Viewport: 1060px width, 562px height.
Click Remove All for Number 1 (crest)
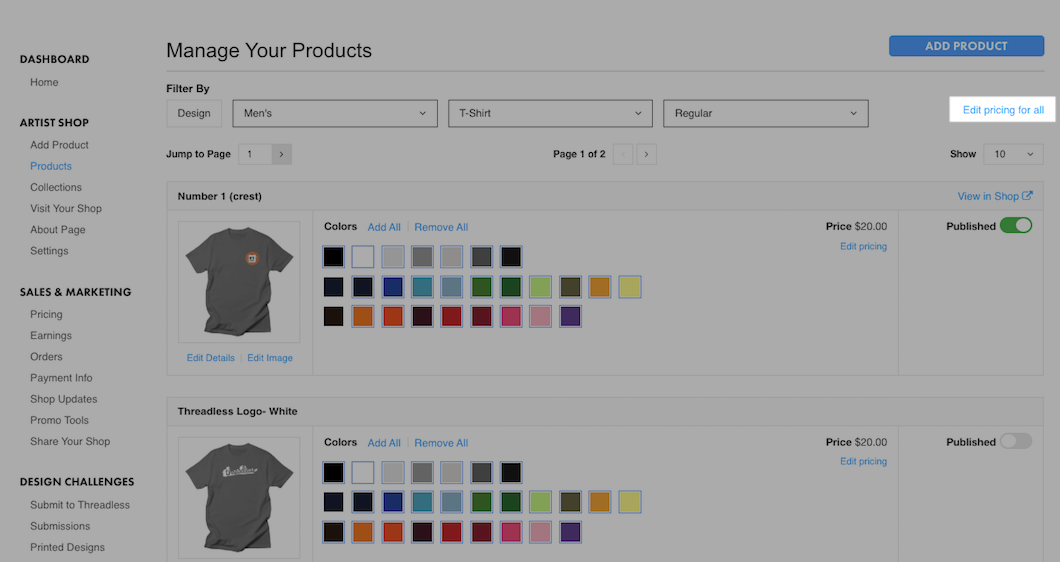(441, 227)
